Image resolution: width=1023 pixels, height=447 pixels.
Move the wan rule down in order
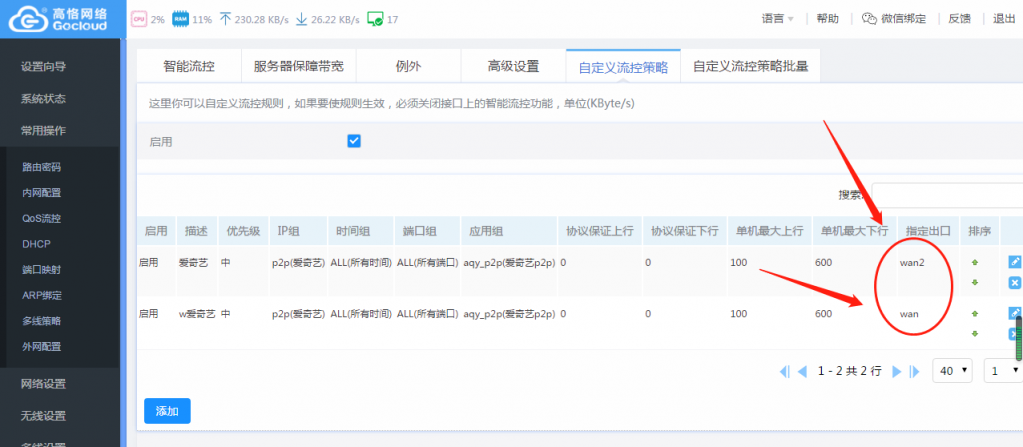coord(976,333)
